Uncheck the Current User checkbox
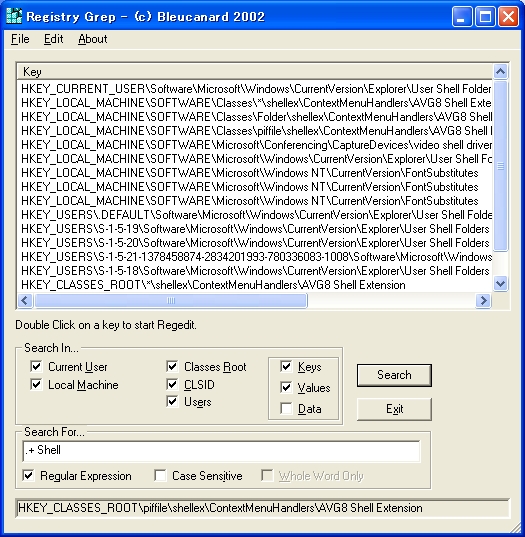 (36, 366)
